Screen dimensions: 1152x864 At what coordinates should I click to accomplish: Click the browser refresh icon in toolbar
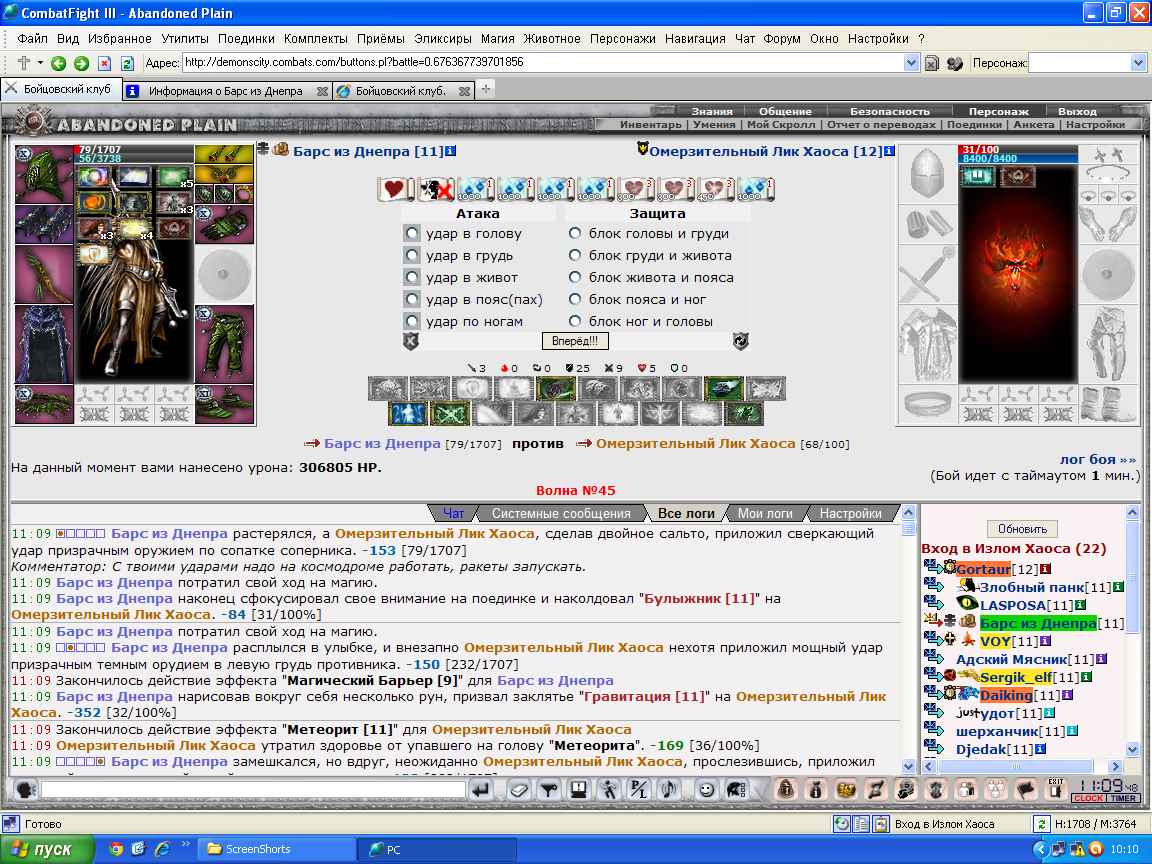click(x=127, y=64)
